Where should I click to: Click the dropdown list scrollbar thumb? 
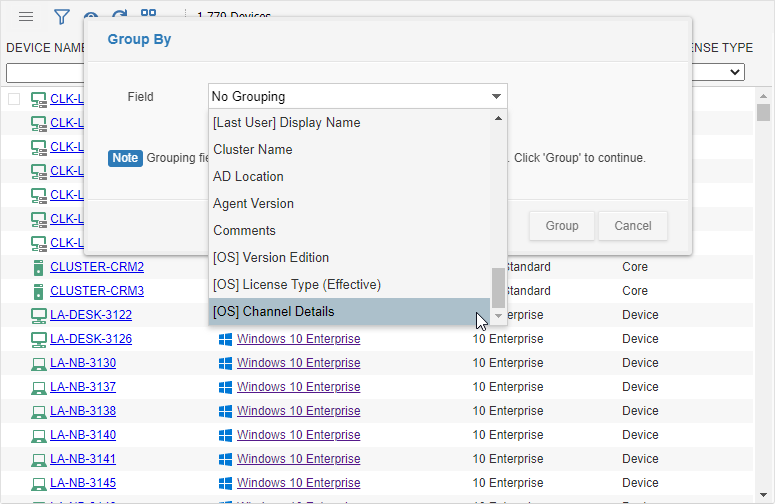(x=498, y=288)
